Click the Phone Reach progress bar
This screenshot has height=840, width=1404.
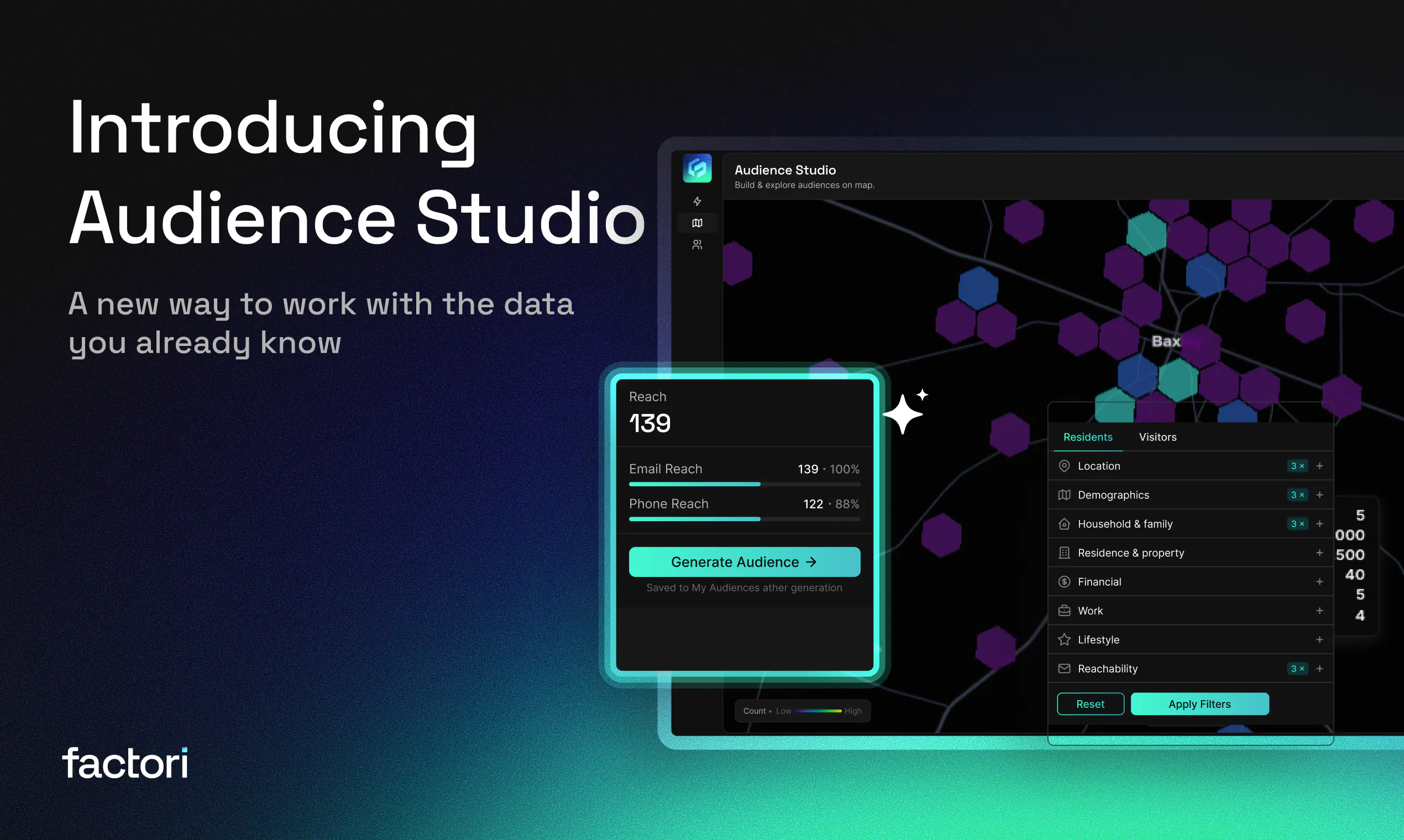click(744, 518)
